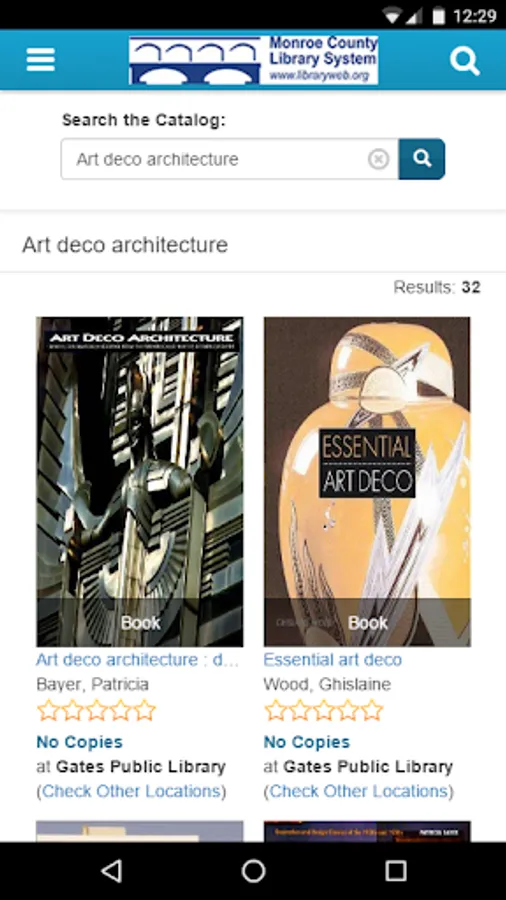Open Essential Art Deco book cover
Image resolution: width=506 pixels, height=900 pixels.
367,482
